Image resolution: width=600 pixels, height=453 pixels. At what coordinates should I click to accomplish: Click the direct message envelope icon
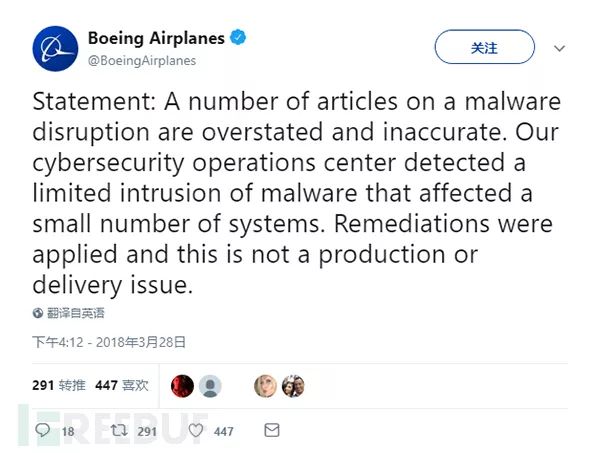pos(271,430)
